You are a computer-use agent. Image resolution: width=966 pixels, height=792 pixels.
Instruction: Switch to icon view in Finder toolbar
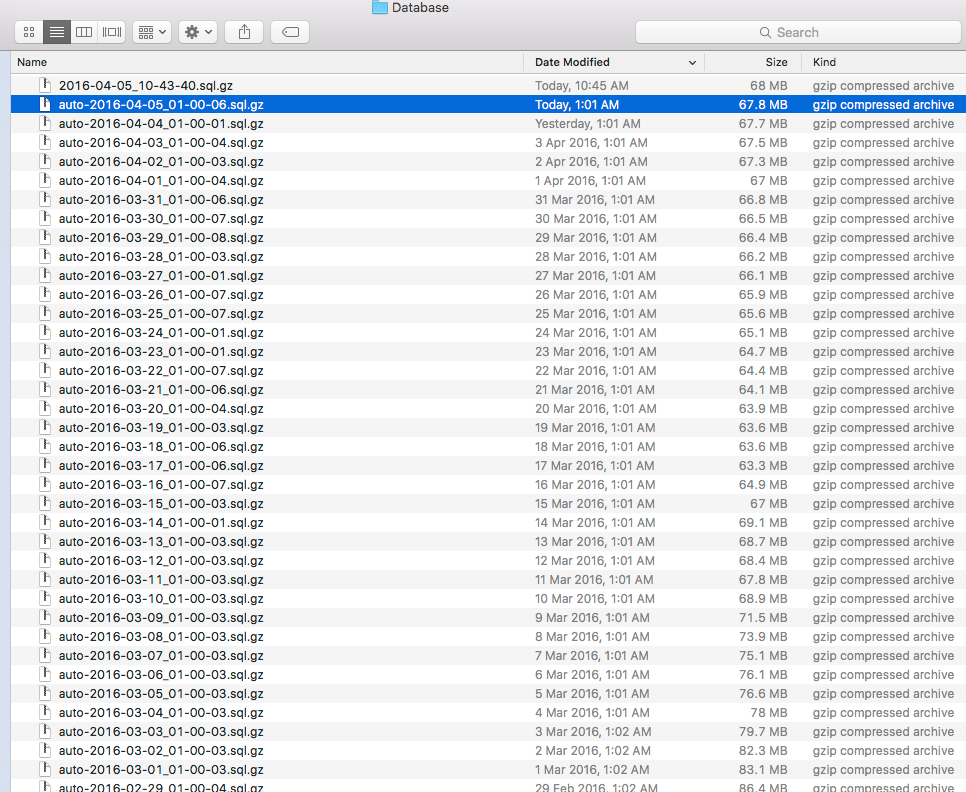coord(29,32)
